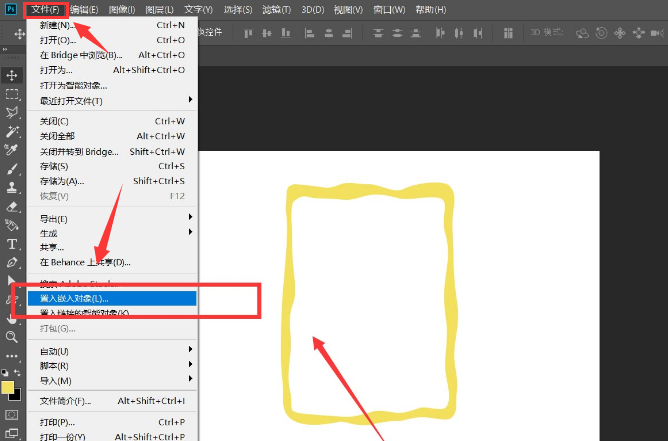This screenshot has width=668, height=441.
Task: Toggle Quick Mask mode
Action: pos(12,415)
